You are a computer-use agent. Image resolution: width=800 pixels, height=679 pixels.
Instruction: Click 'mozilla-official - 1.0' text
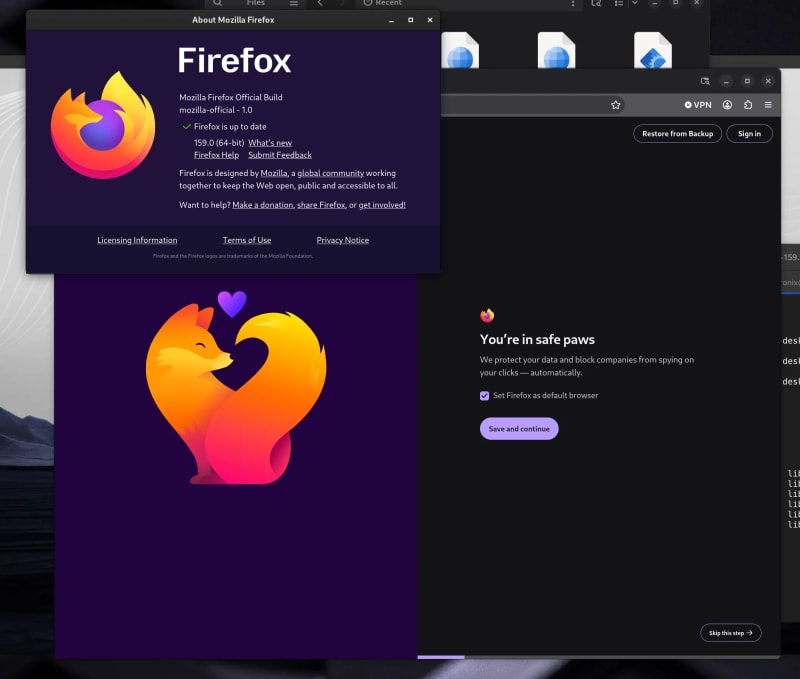point(216,110)
